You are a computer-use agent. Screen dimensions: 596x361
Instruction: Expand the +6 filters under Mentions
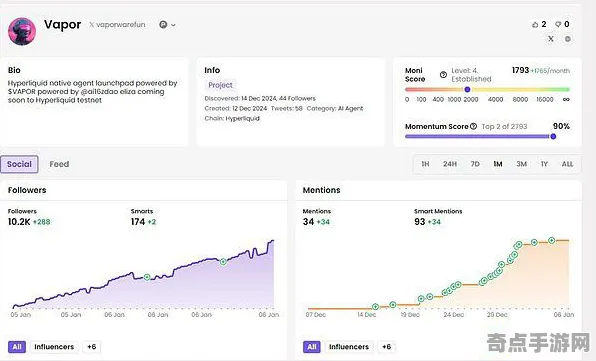387,347
